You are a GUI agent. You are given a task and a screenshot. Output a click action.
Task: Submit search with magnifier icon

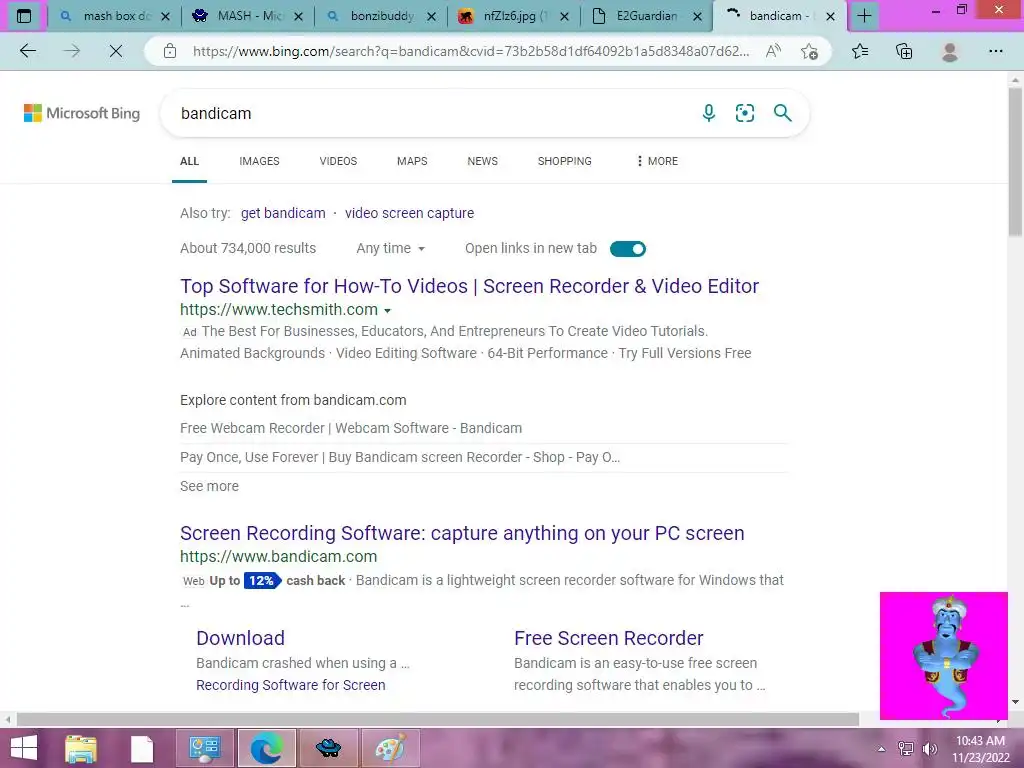click(x=782, y=113)
